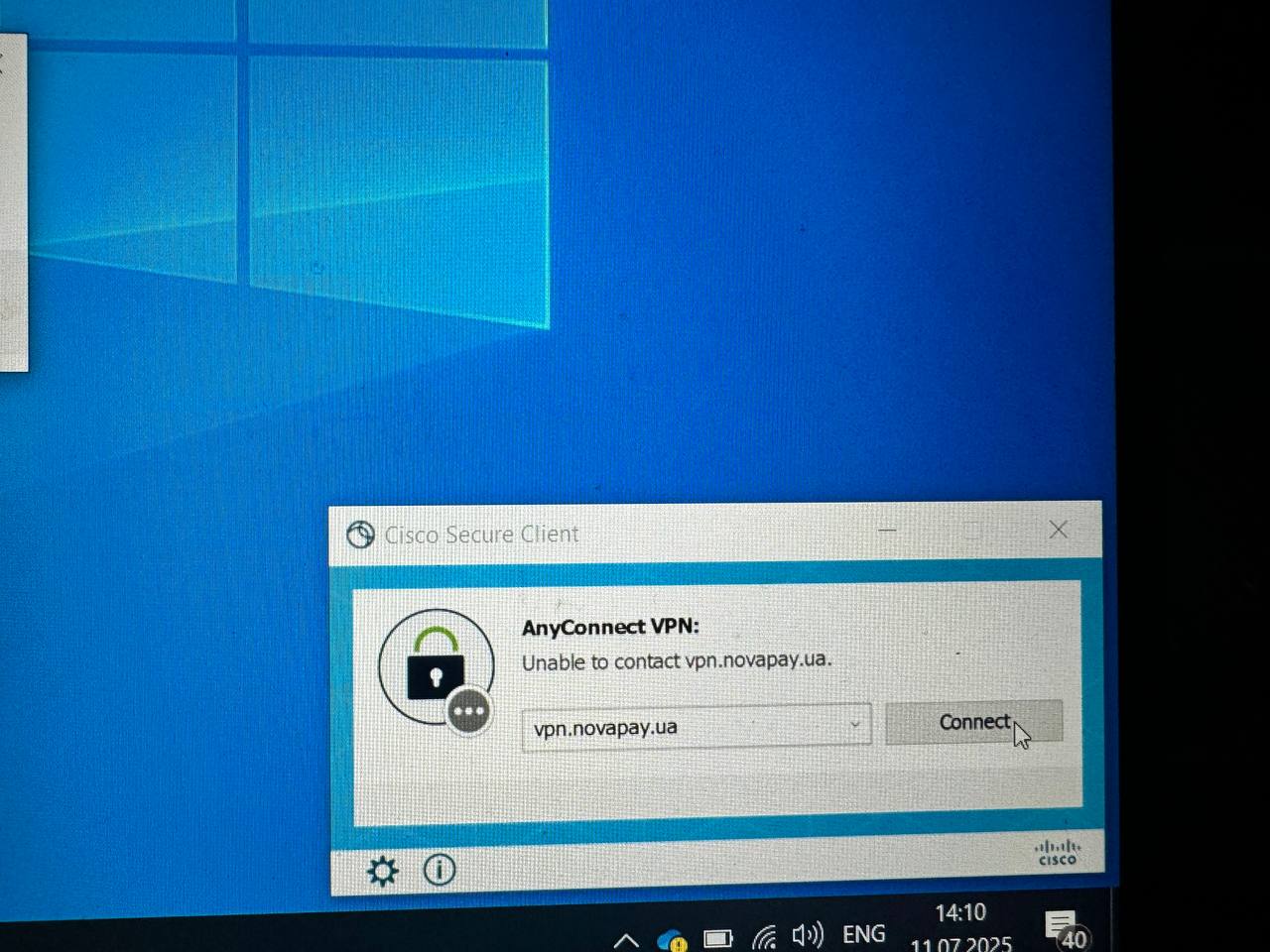Close the Cisco Secure Client window
Viewport: 1270px width, 952px height.
click(x=1059, y=530)
